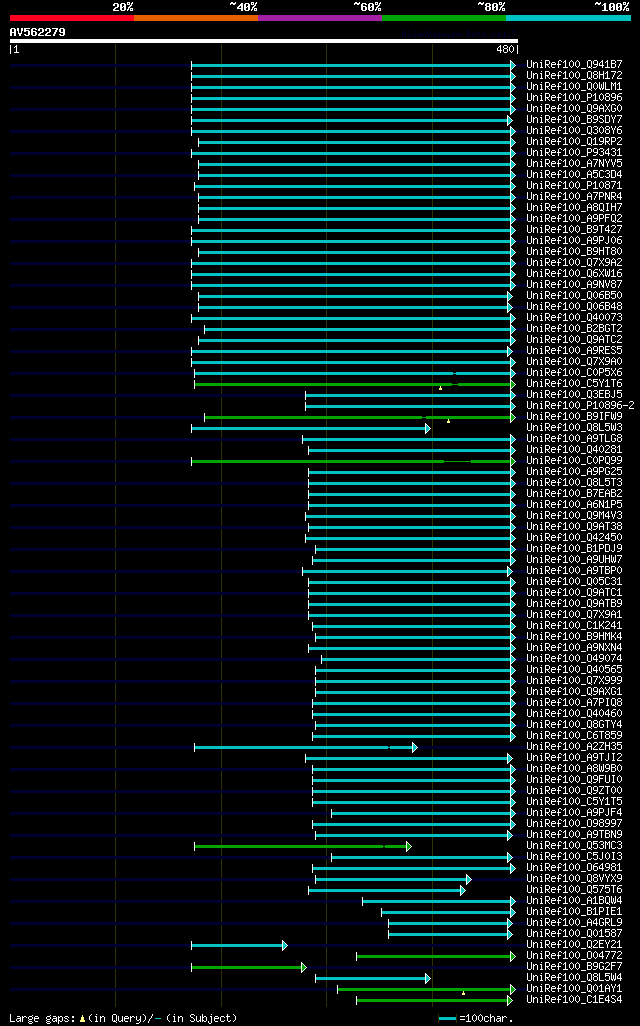The width and height of the screenshot is (640, 1026).
Task: Click the UniRef100_Q40565 label
Action: click(575, 669)
